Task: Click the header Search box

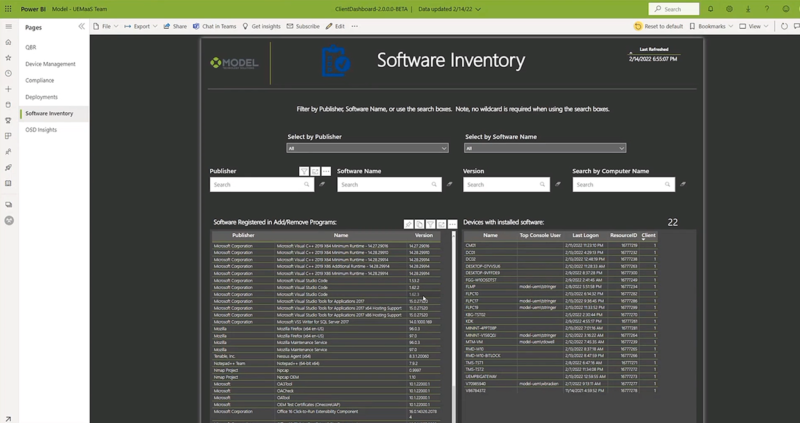Action: pyautogui.click(x=673, y=9)
